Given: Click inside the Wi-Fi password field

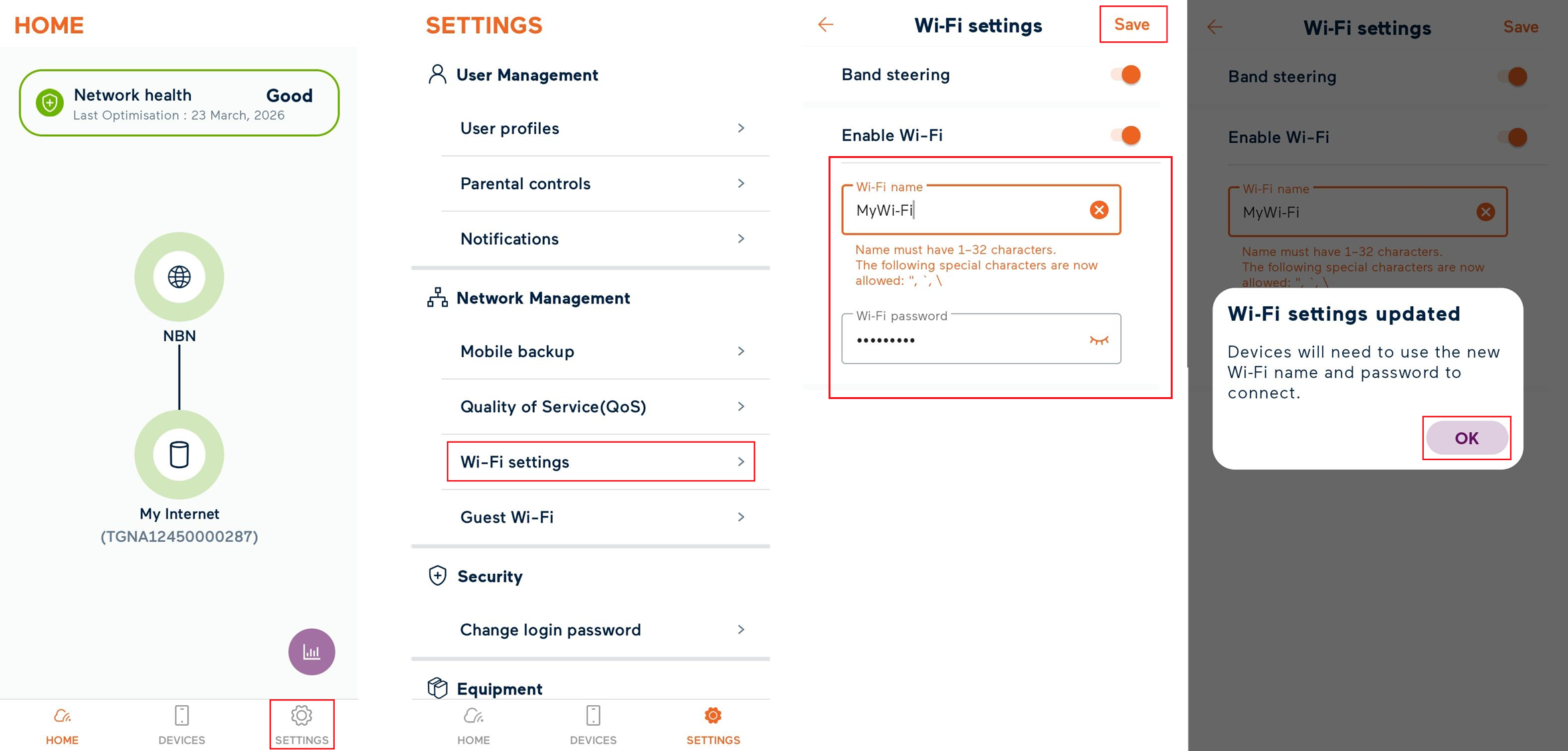Looking at the screenshot, I should 963,339.
